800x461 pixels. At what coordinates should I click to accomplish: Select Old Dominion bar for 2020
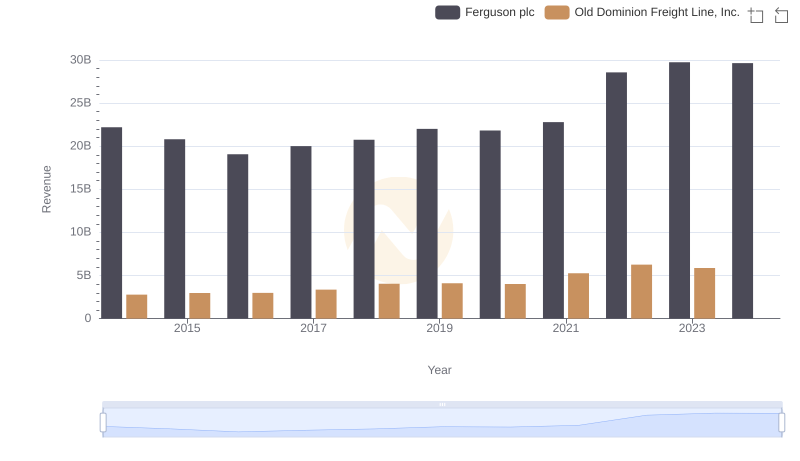(x=515, y=301)
